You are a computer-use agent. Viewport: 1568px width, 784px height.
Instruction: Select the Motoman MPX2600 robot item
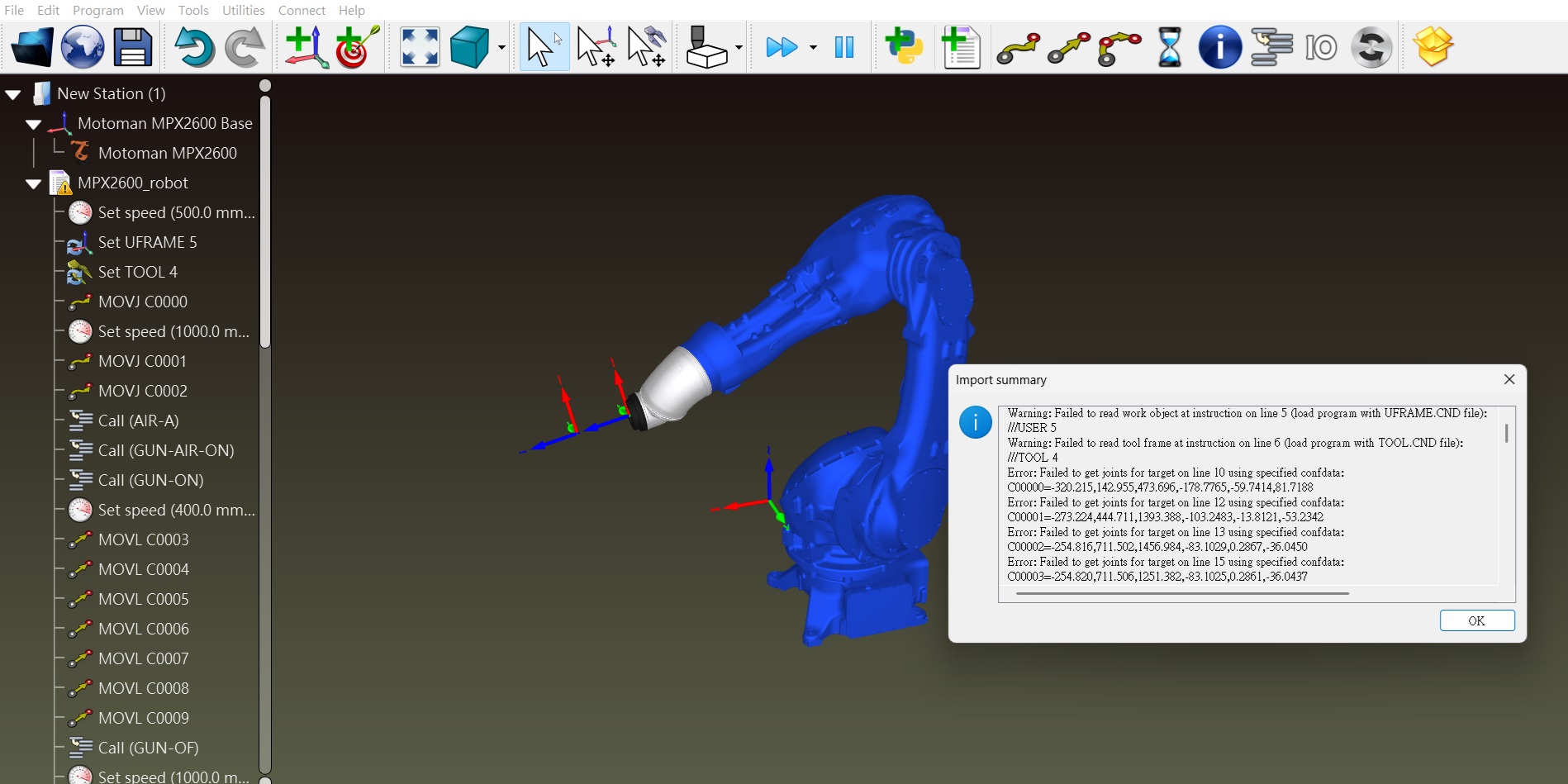tap(167, 153)
